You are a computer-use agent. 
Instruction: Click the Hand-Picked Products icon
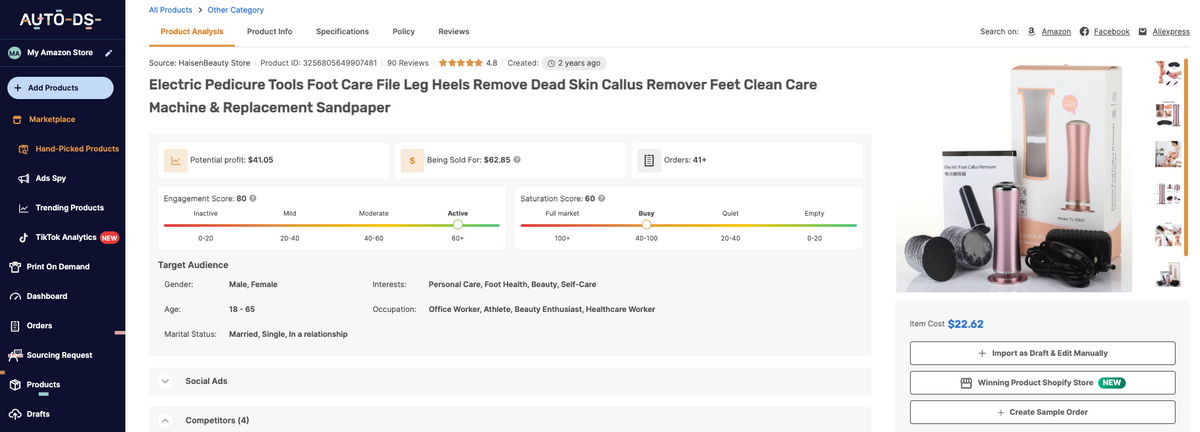point(24,149)
